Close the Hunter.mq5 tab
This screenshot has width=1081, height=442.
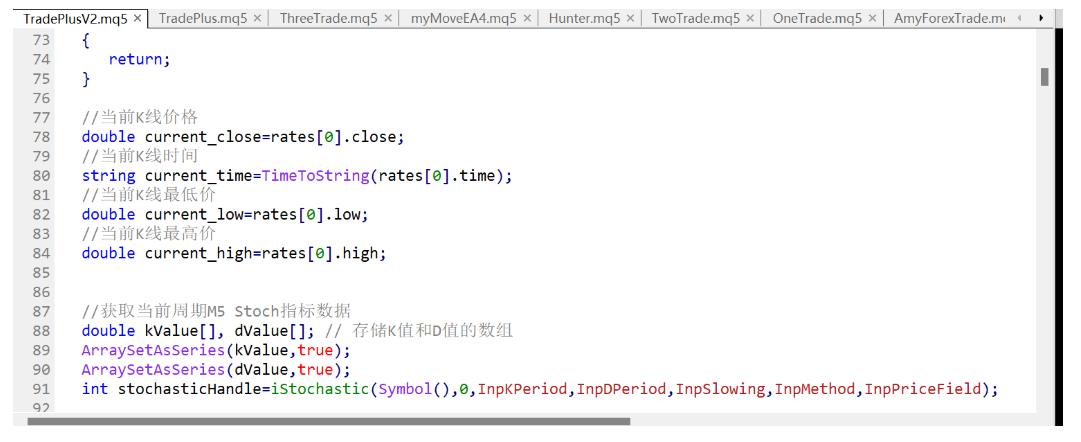pyautogui.click(x=630, y=19)
